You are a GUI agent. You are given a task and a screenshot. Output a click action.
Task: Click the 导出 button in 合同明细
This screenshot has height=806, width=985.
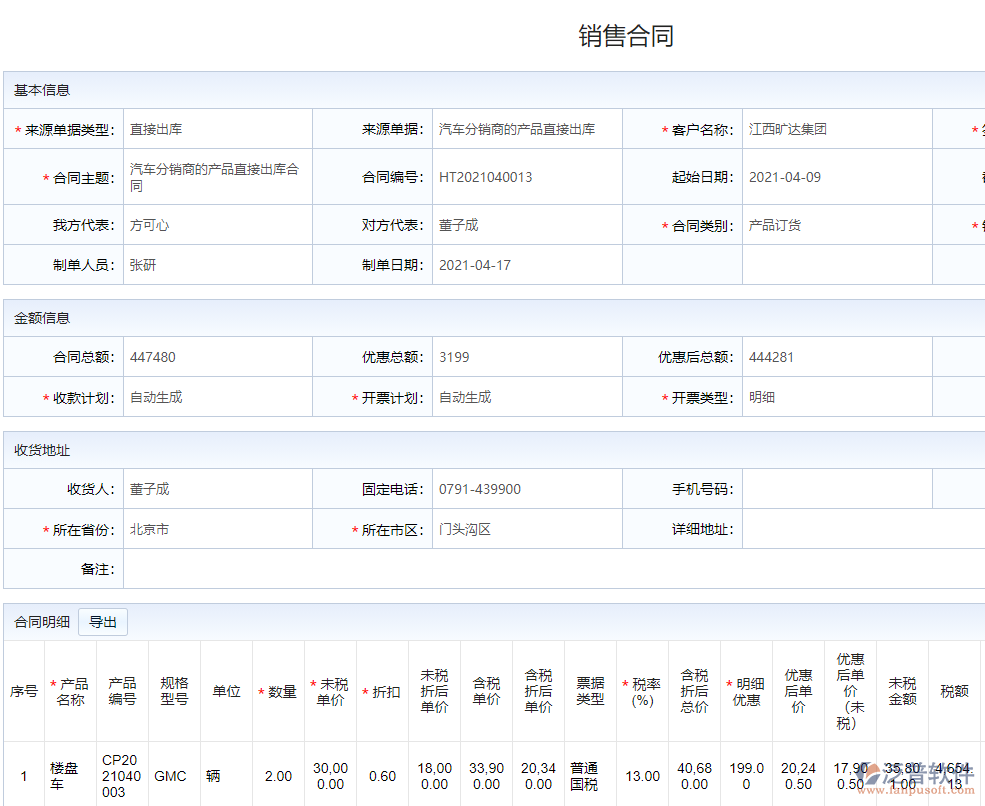[x=103, y=622]
